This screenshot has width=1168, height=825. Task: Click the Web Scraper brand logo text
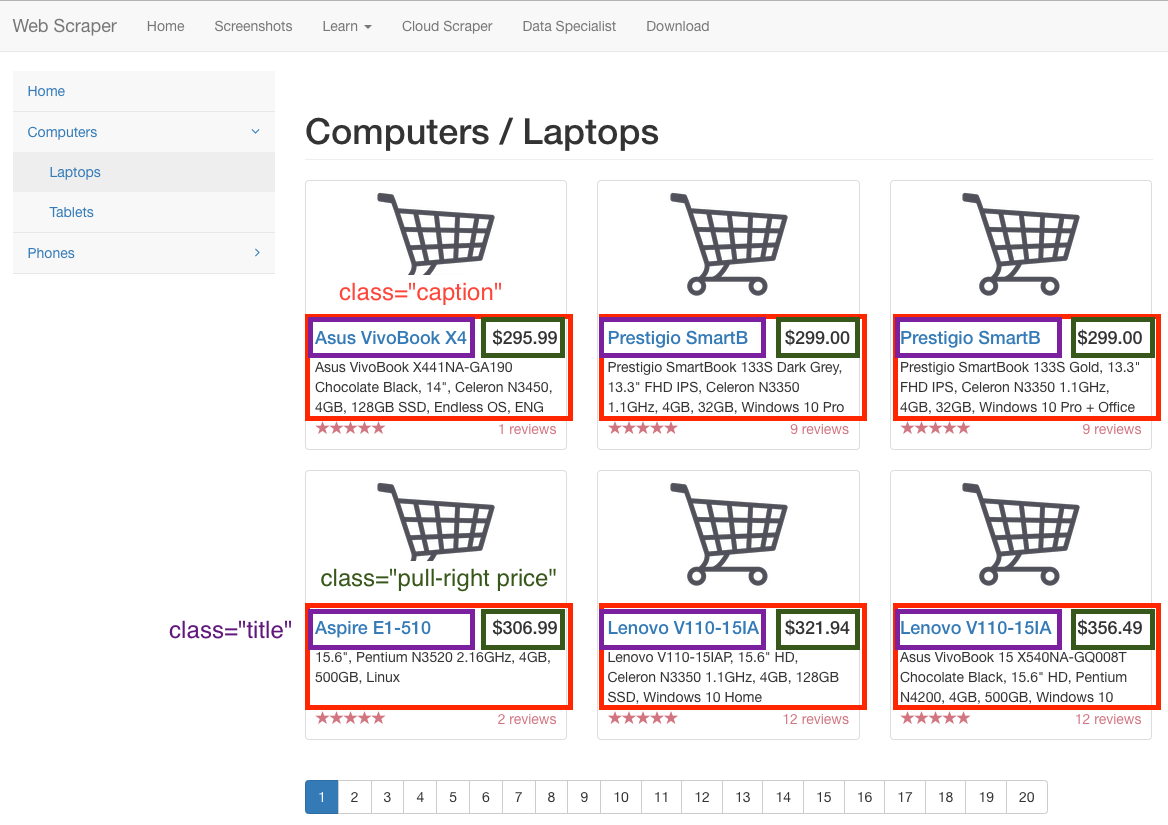pos(65,26)
